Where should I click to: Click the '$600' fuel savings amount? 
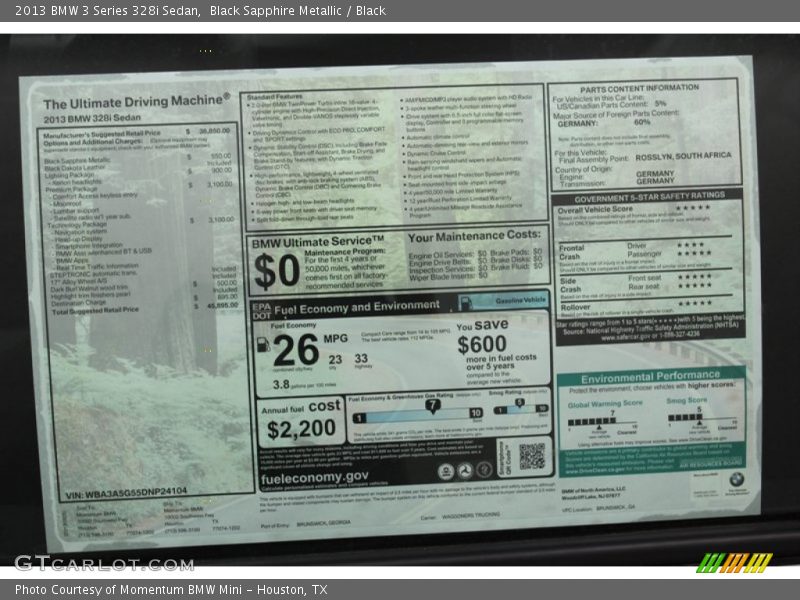tap(482, 344)
